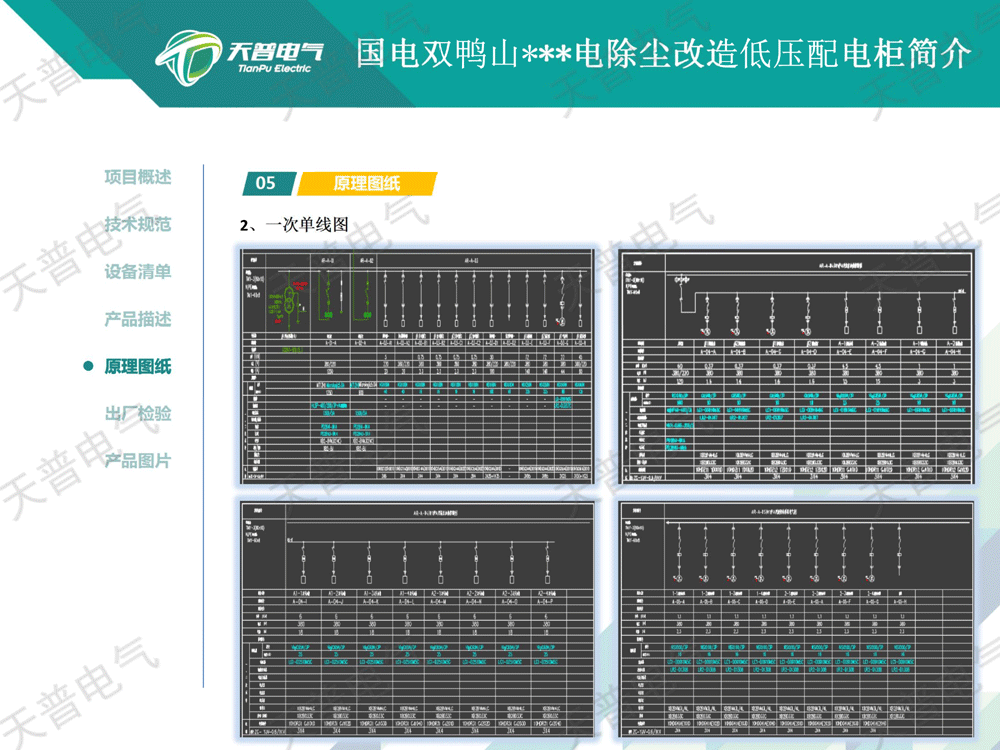Go to 设备清单 in the sidebar

[x=138, y=272]
